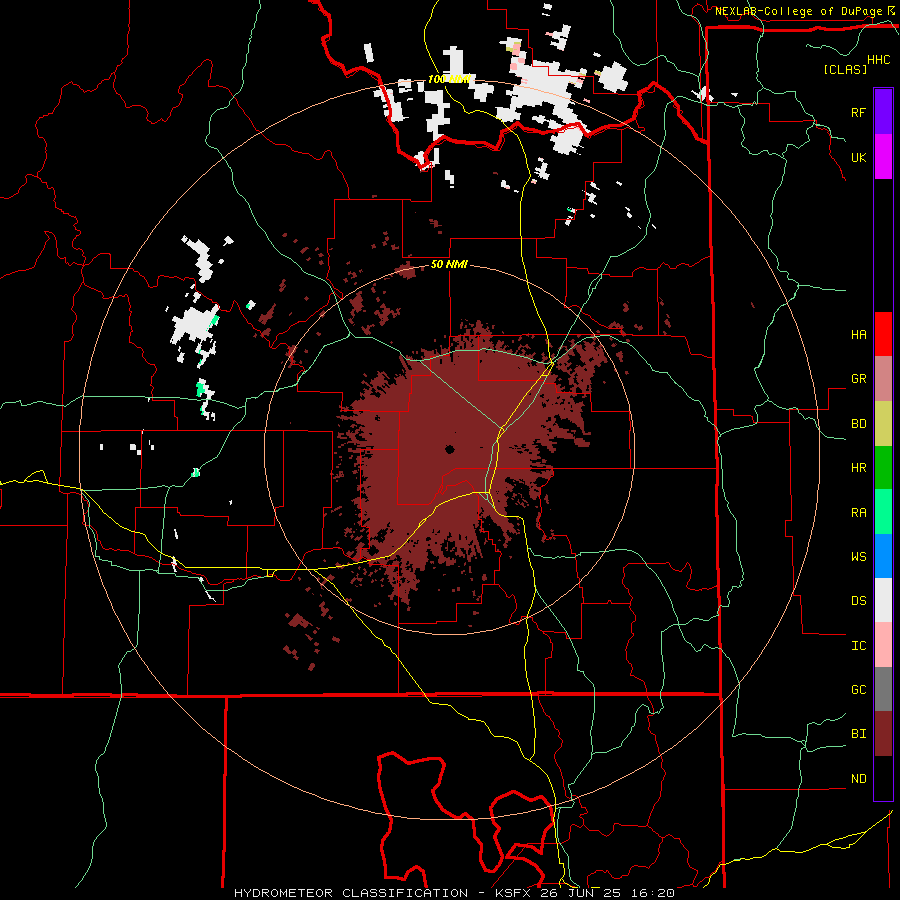Click the HR legend label
The image size is (900, 900).
[x=859, y=468]
